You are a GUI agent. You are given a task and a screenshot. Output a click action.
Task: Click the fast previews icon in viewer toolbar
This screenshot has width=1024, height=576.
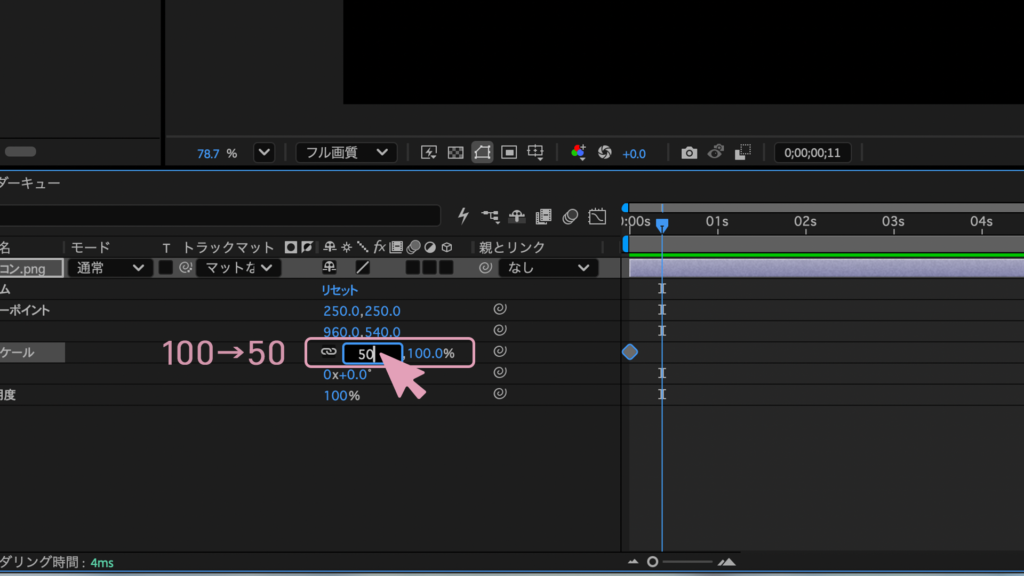pyautogui.click(x=428, y=153)
